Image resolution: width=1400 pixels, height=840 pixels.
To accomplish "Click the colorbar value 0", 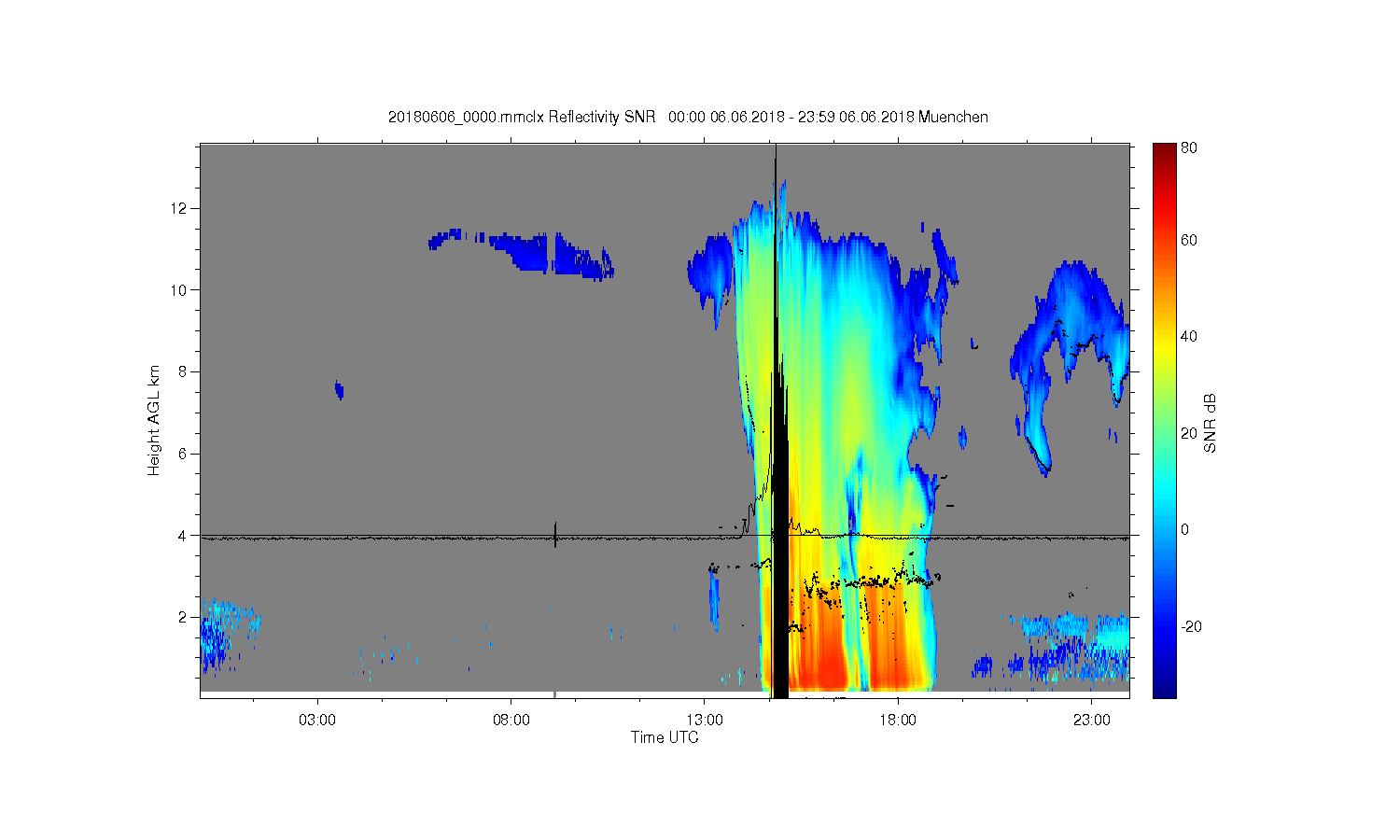I will tap(1184, 529).
